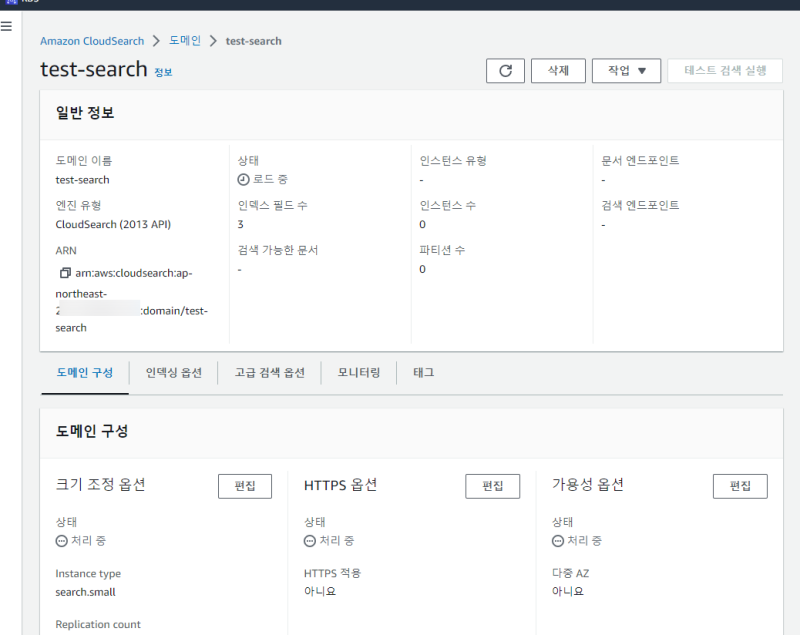Click the refresh icon button

[505, 71]
